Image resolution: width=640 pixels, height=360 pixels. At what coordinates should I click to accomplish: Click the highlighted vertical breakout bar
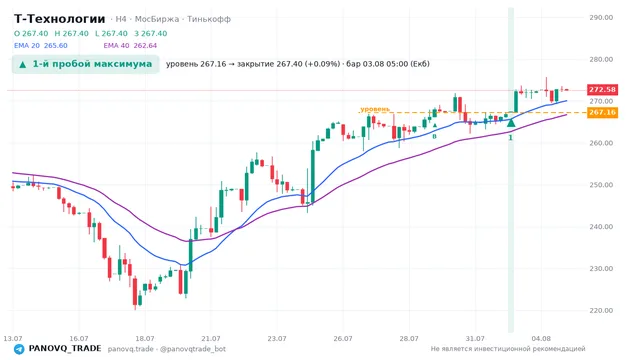[511, 169]
